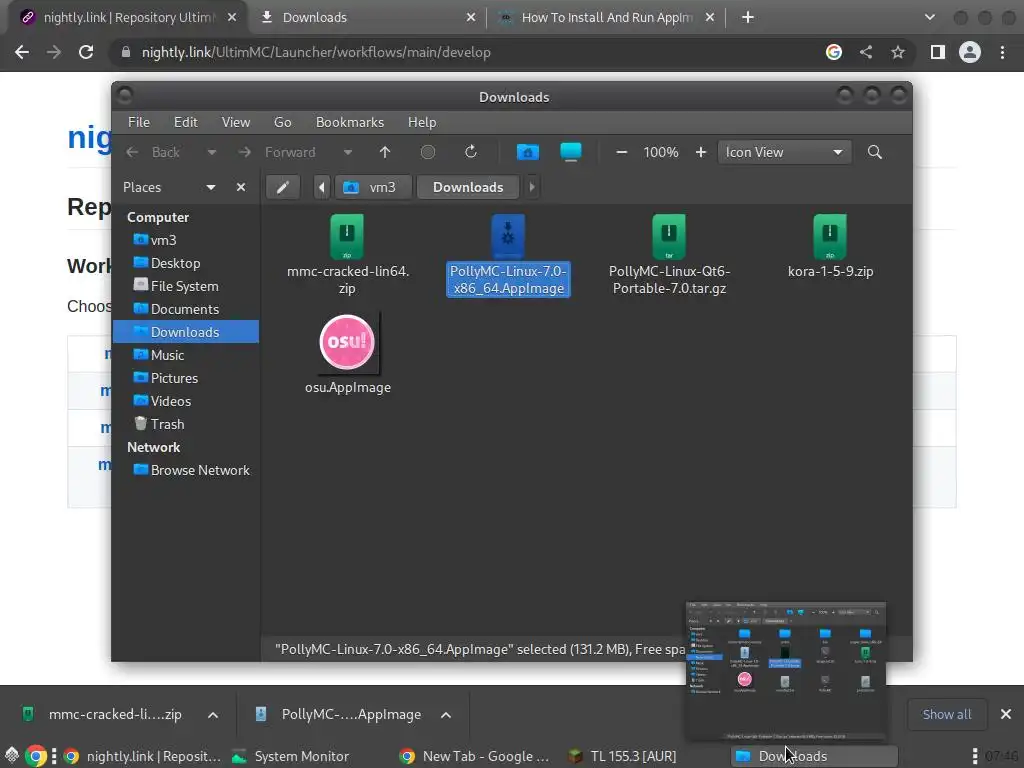1024x768 pixels.
Task: Open the mmc-cracked-lin64.zip file icon
Action: pos(347,236)
